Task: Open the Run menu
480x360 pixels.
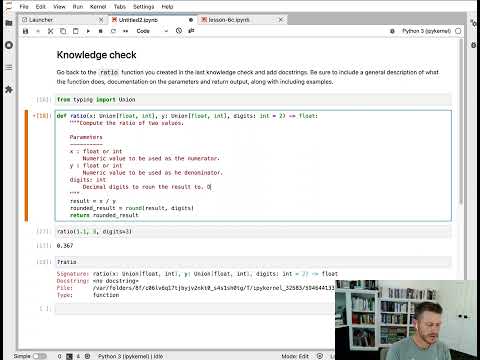Action: click(x=78, y=7)
